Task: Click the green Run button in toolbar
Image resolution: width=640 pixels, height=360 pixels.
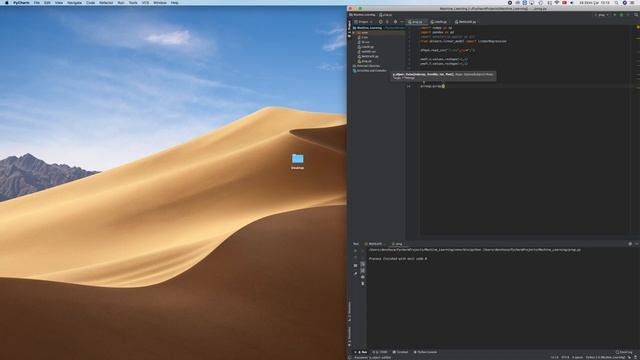Action: coord(615,15)
